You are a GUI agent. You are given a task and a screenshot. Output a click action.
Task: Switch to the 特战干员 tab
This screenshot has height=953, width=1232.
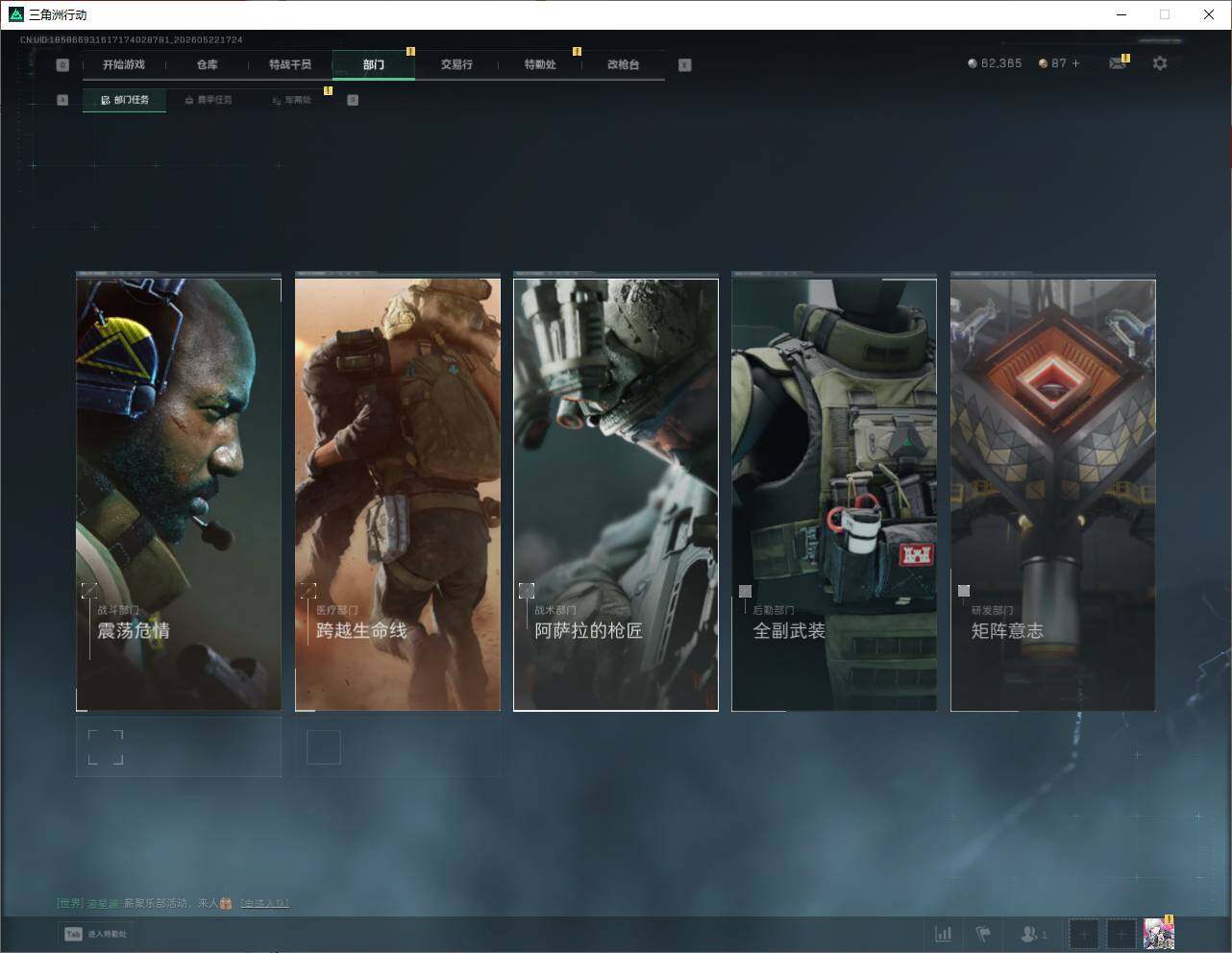click(290, 64)
